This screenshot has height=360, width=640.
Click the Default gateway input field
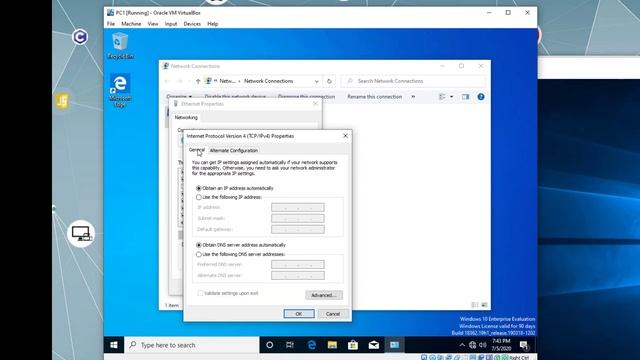(298, 229)
